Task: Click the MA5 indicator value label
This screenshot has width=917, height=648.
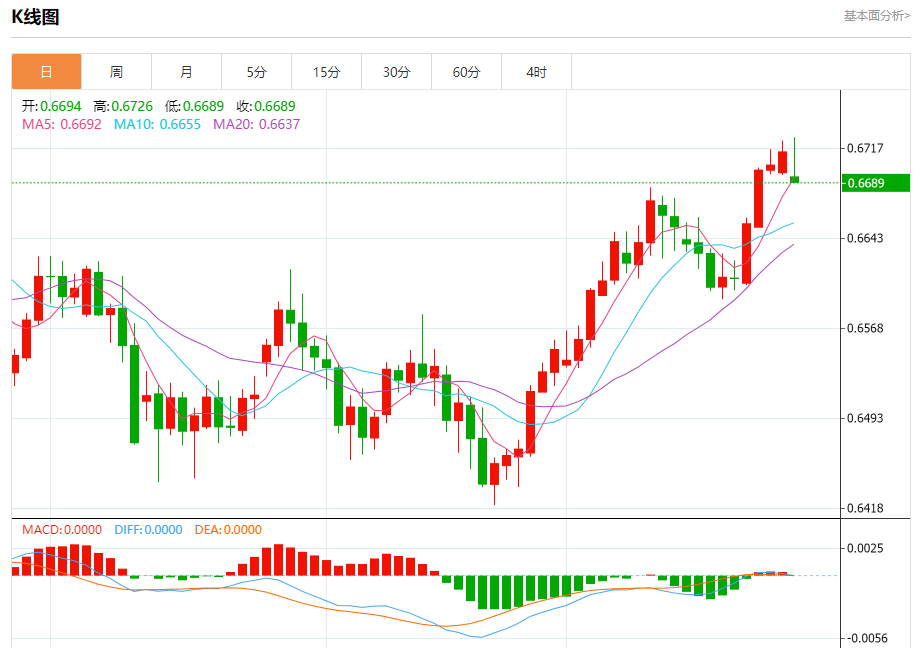Action: pyautogui.click(x=62, y=125)
